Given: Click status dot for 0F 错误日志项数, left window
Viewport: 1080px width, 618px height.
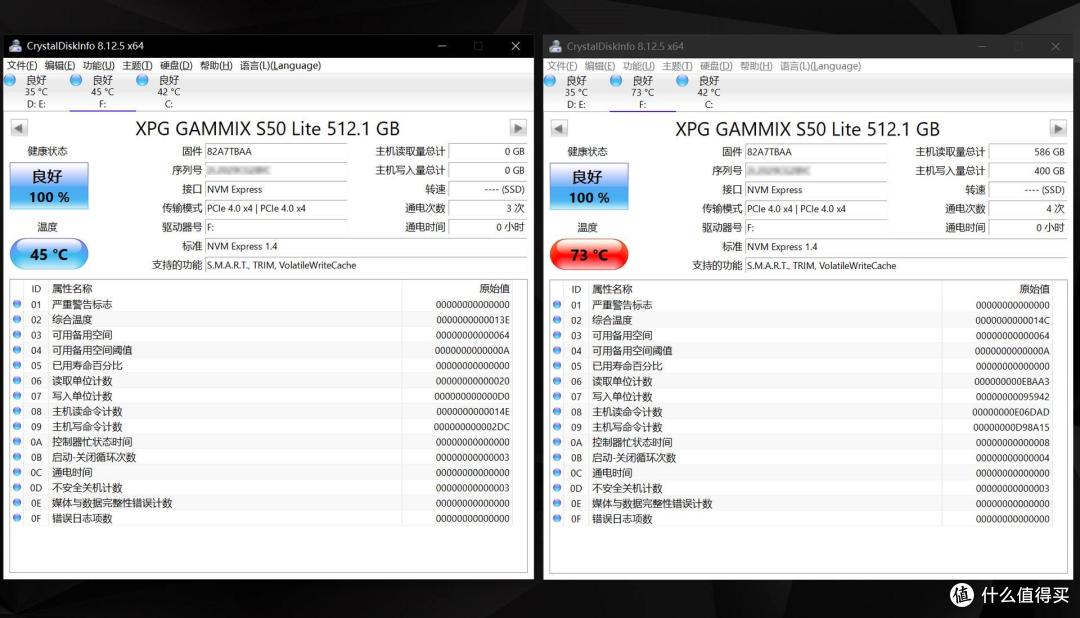Looking at the screenshot, I should 17,517.
